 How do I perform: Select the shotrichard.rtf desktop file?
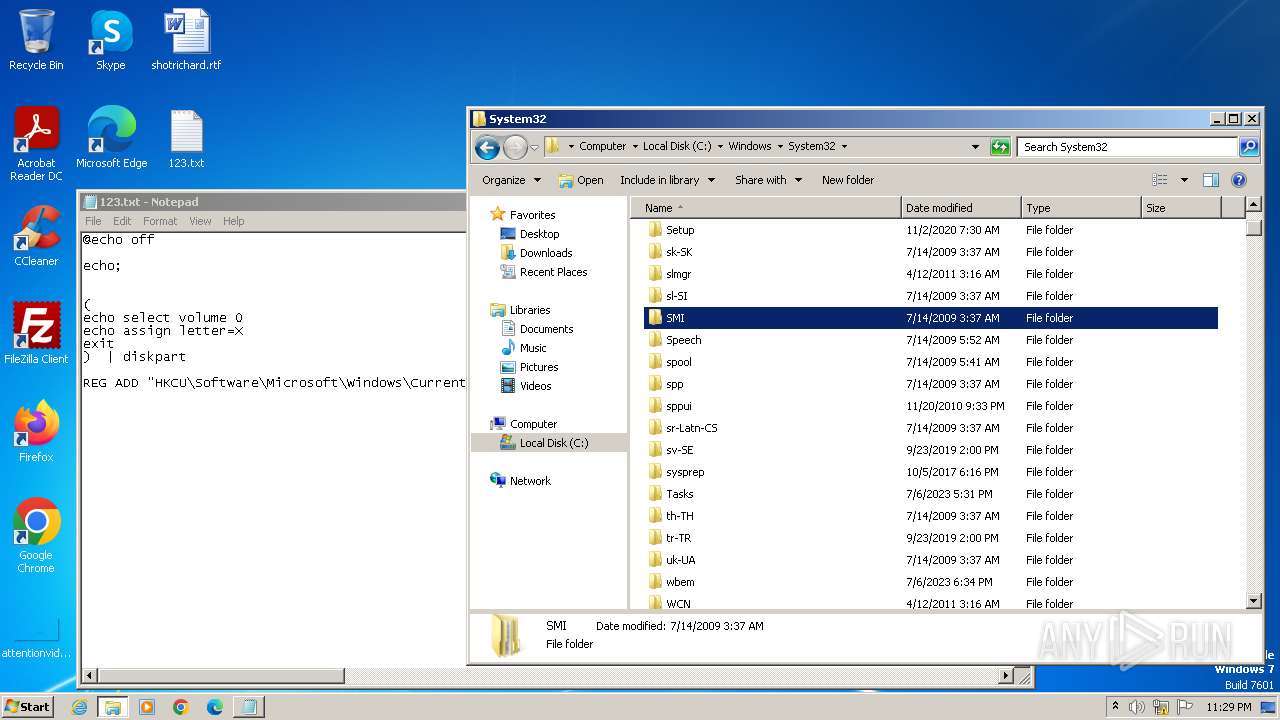tap(186, 40)
